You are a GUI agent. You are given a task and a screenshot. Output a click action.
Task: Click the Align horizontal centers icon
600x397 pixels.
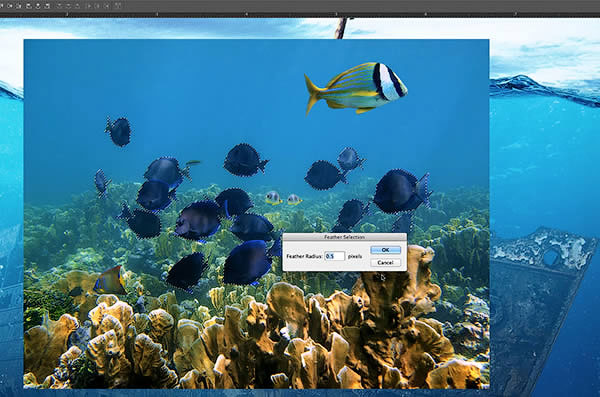coord(38,6)
